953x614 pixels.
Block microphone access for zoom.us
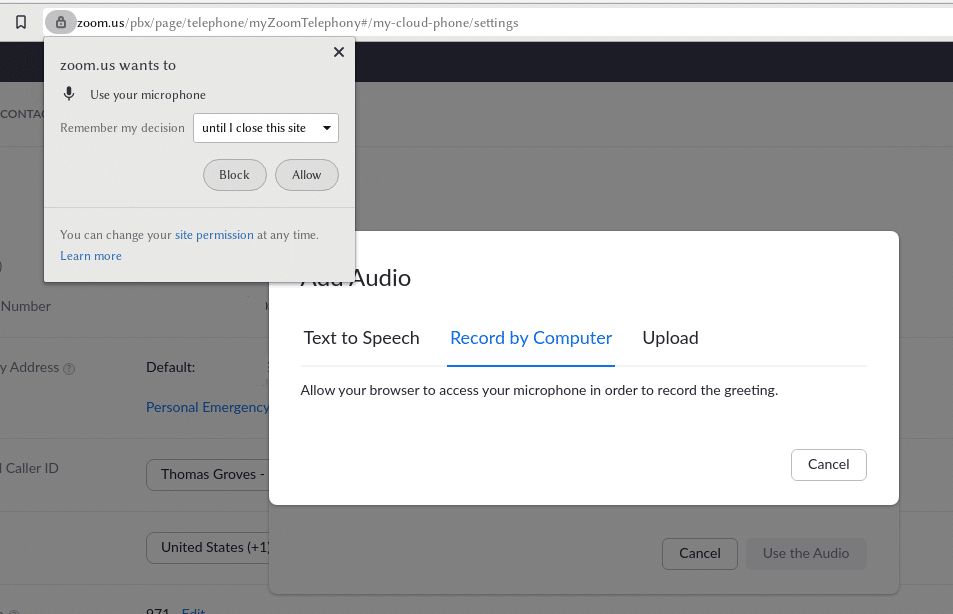234,174
